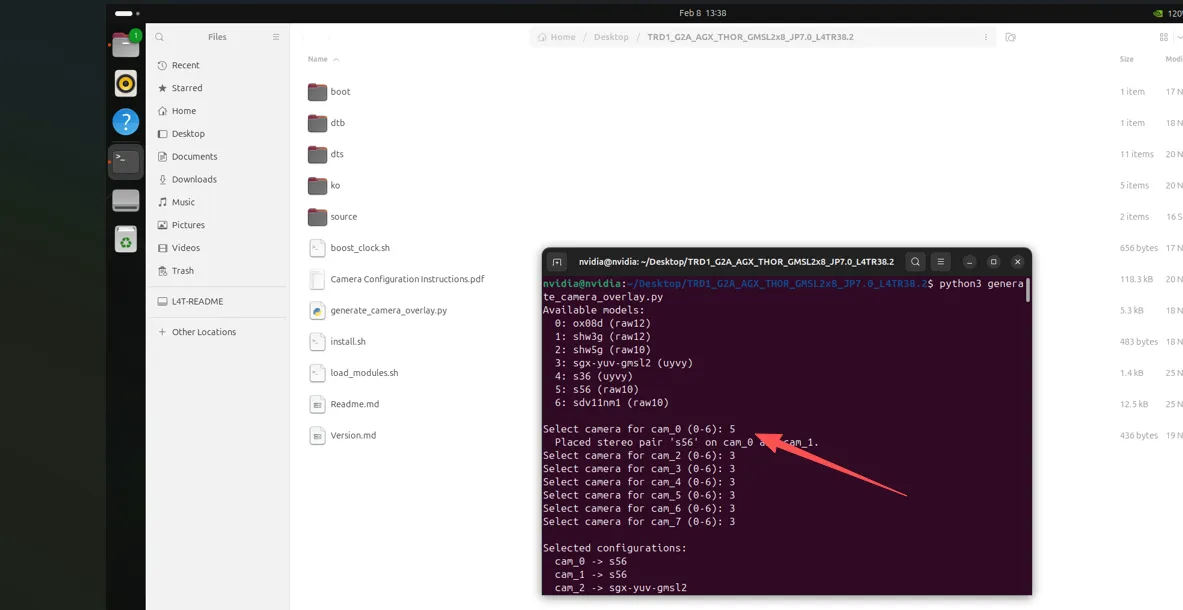
Task: Toggle sort order on Name column
Action: [323, 59]
